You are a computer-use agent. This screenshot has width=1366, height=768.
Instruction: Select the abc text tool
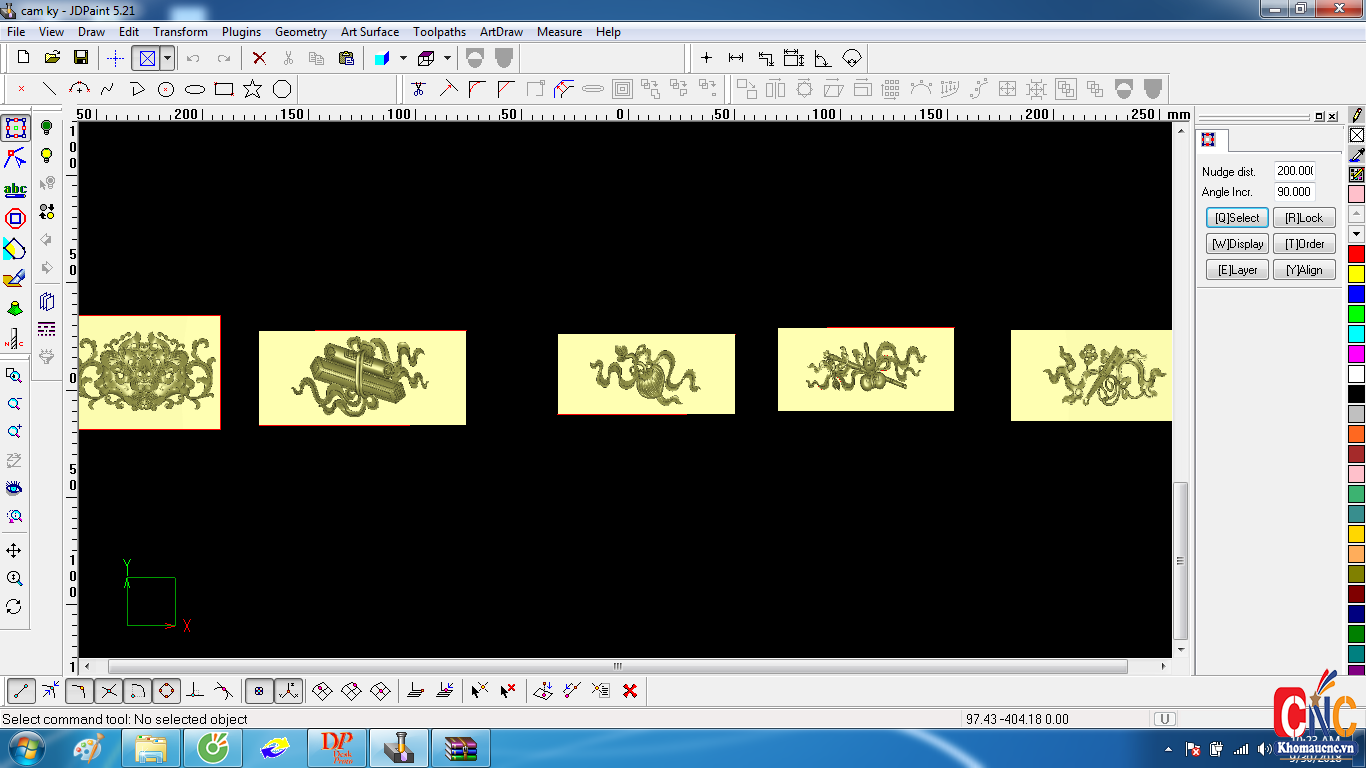coord(15,190)
